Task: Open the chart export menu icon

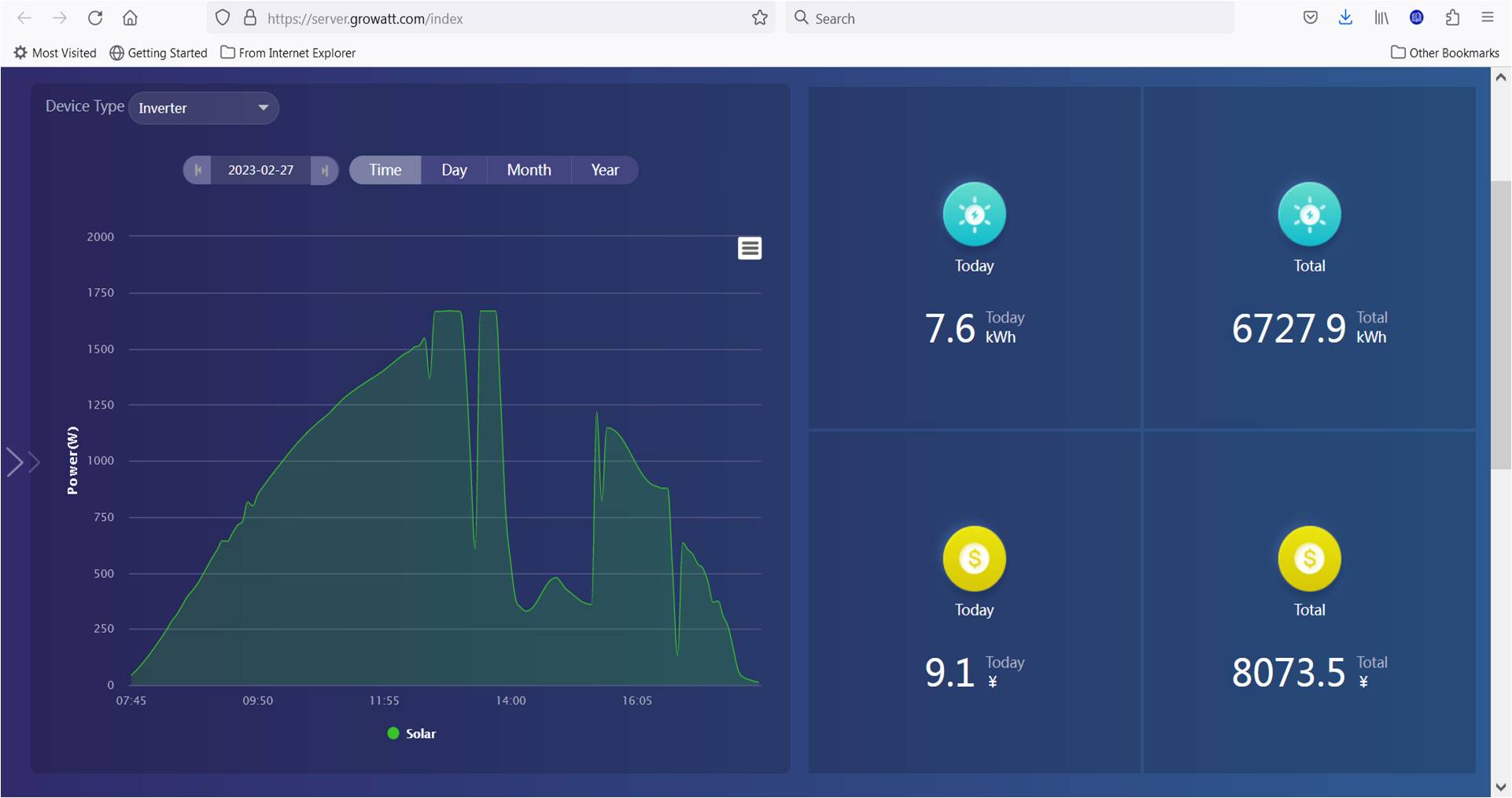Action: tap(750, 248)
